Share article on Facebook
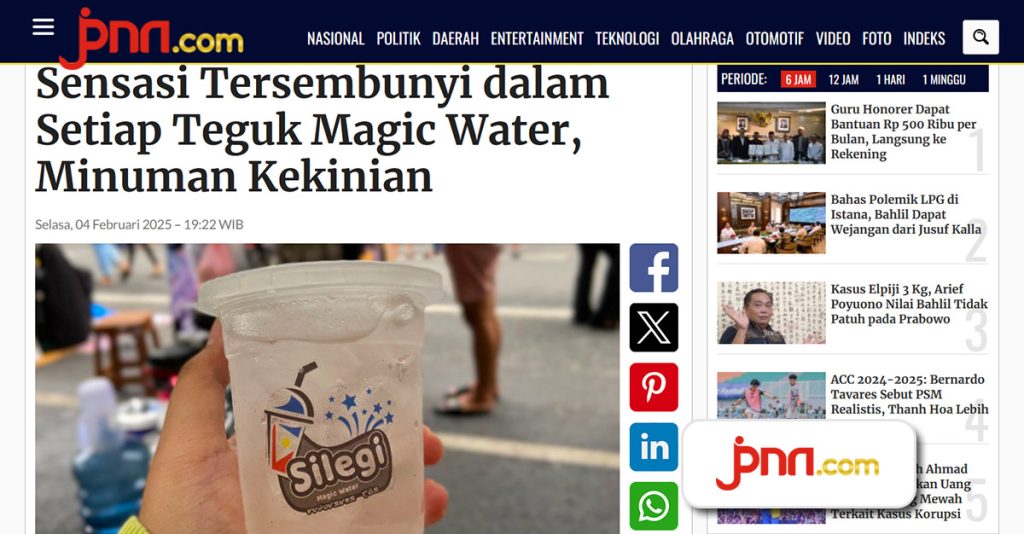This screenshot has height=534, width=1024. pos(654,268)
